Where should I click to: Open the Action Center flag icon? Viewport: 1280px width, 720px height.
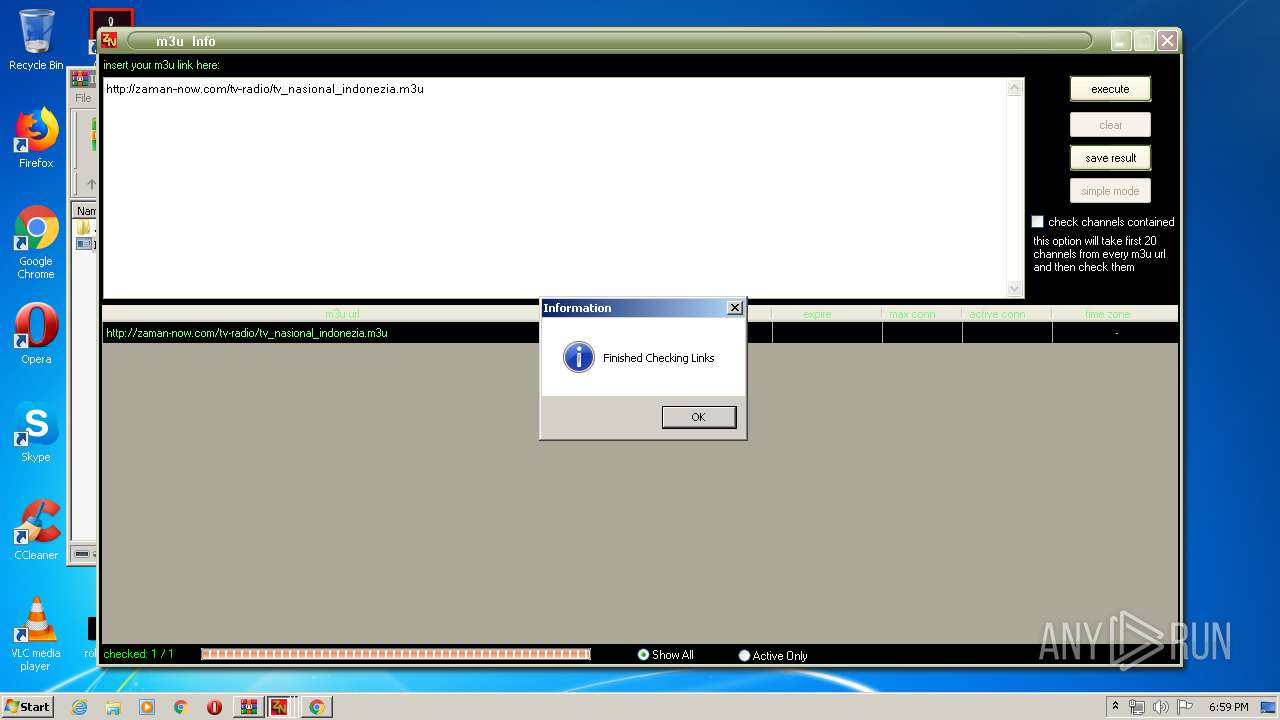pyautogui.click(x=1185, y=707)
